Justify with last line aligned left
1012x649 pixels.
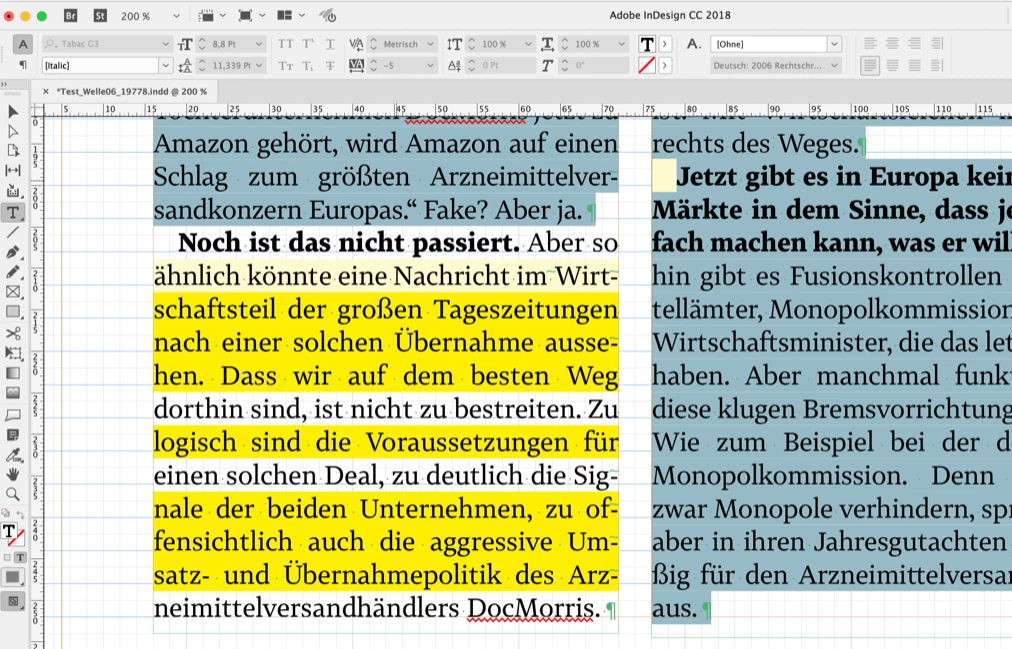coord(870,65)
